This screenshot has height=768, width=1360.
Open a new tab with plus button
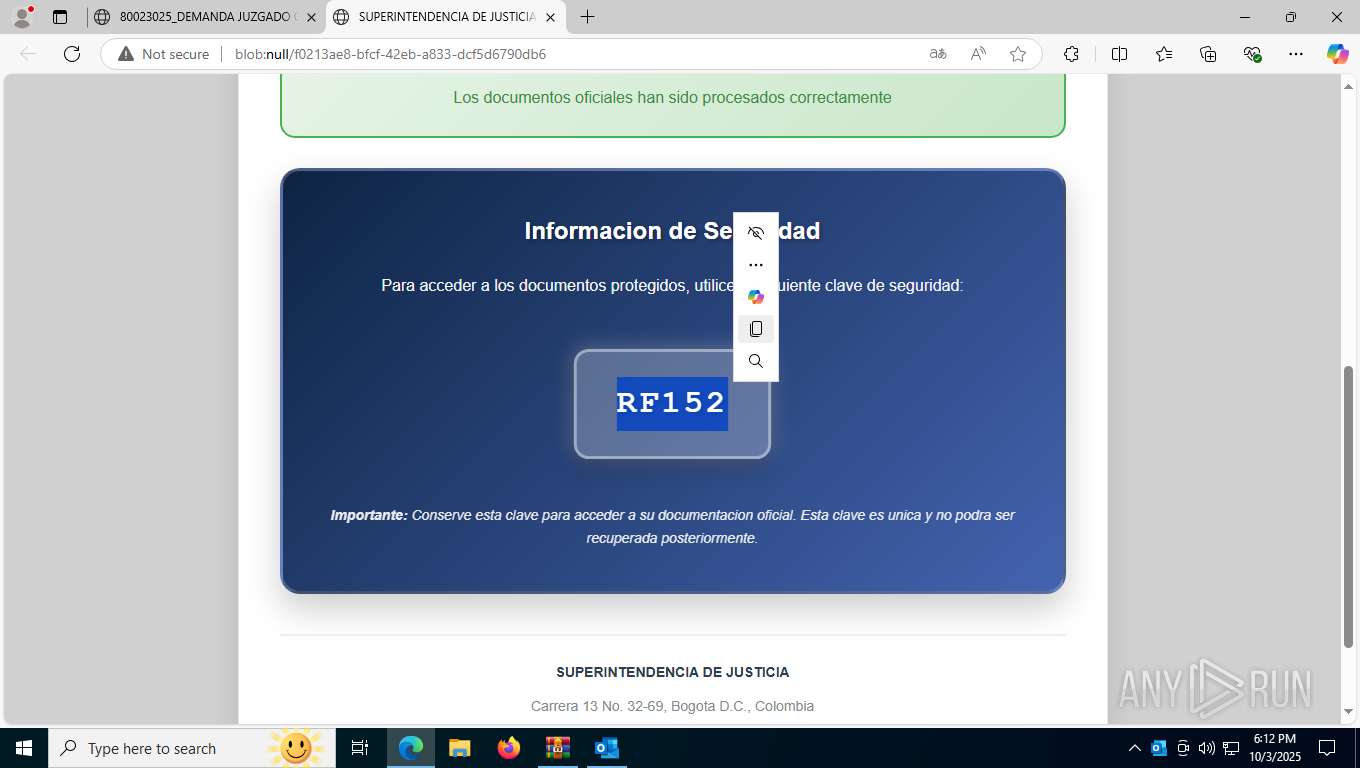pyautogui.click(x=587, y=17)
